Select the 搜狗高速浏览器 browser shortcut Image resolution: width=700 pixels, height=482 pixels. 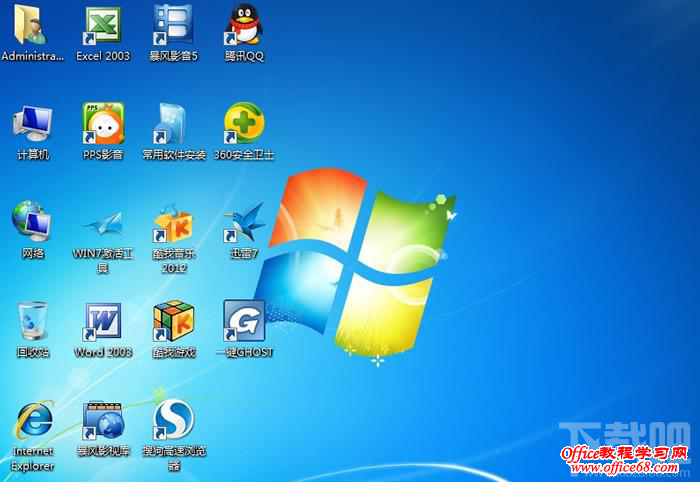173,421
